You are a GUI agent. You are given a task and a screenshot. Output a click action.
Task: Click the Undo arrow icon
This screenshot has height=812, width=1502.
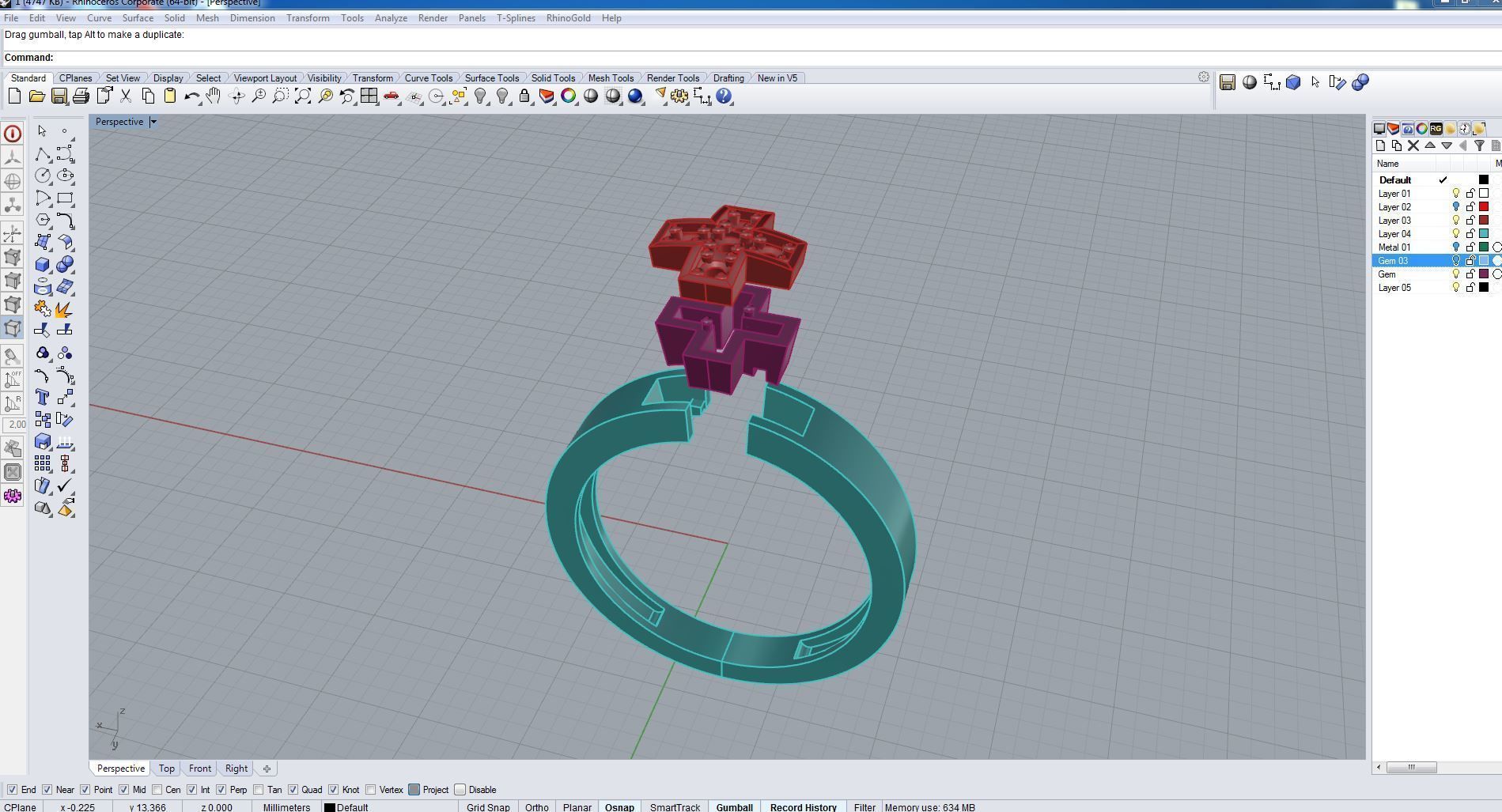(x=191, y=96)
